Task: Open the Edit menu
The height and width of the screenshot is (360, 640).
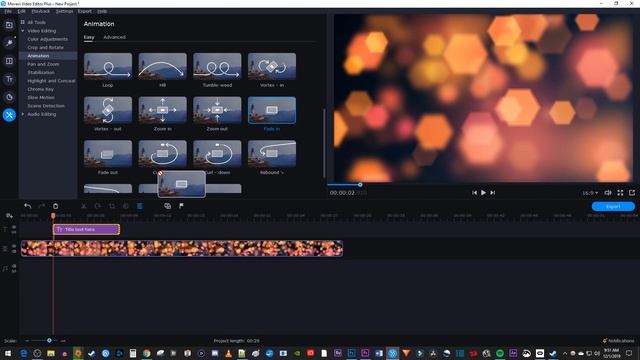Action: pyautogui.click(x=22, y=11)
